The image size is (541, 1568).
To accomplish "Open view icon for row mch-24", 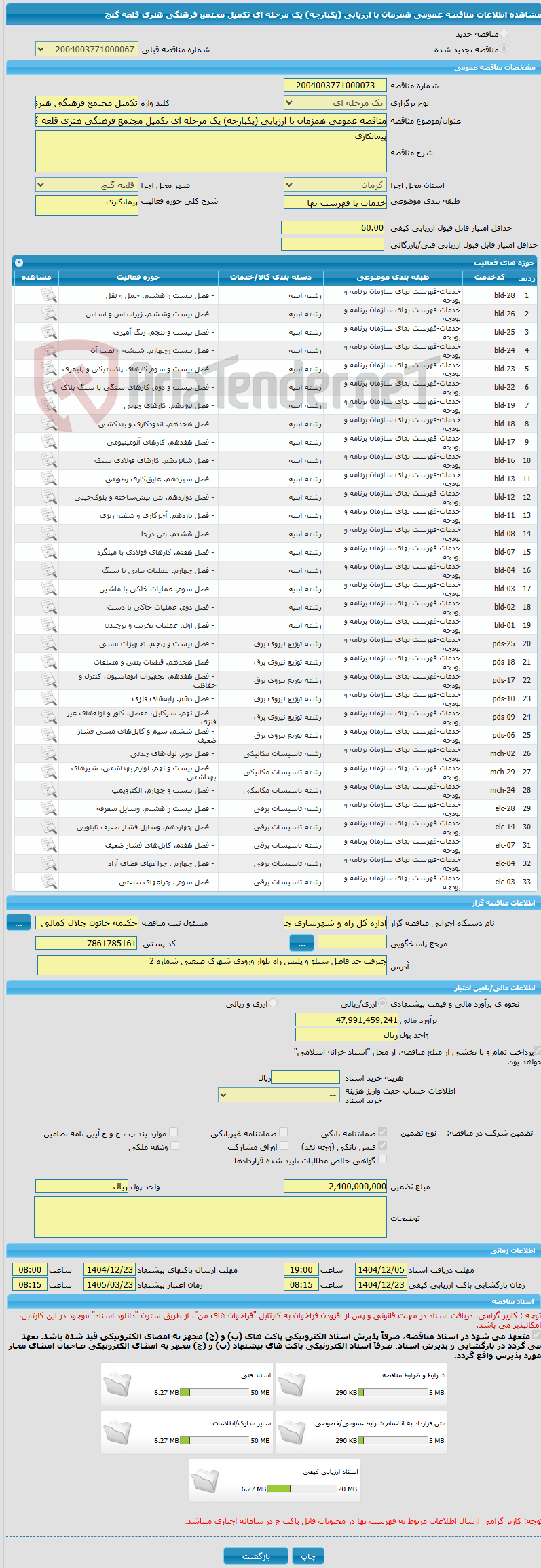I will point(49,790).
